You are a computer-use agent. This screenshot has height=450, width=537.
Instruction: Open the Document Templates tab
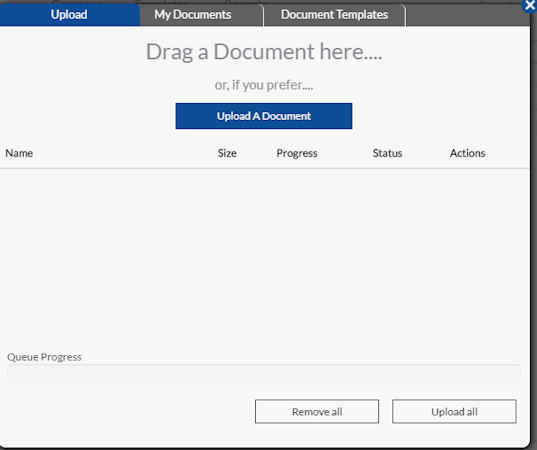point(335,15)
